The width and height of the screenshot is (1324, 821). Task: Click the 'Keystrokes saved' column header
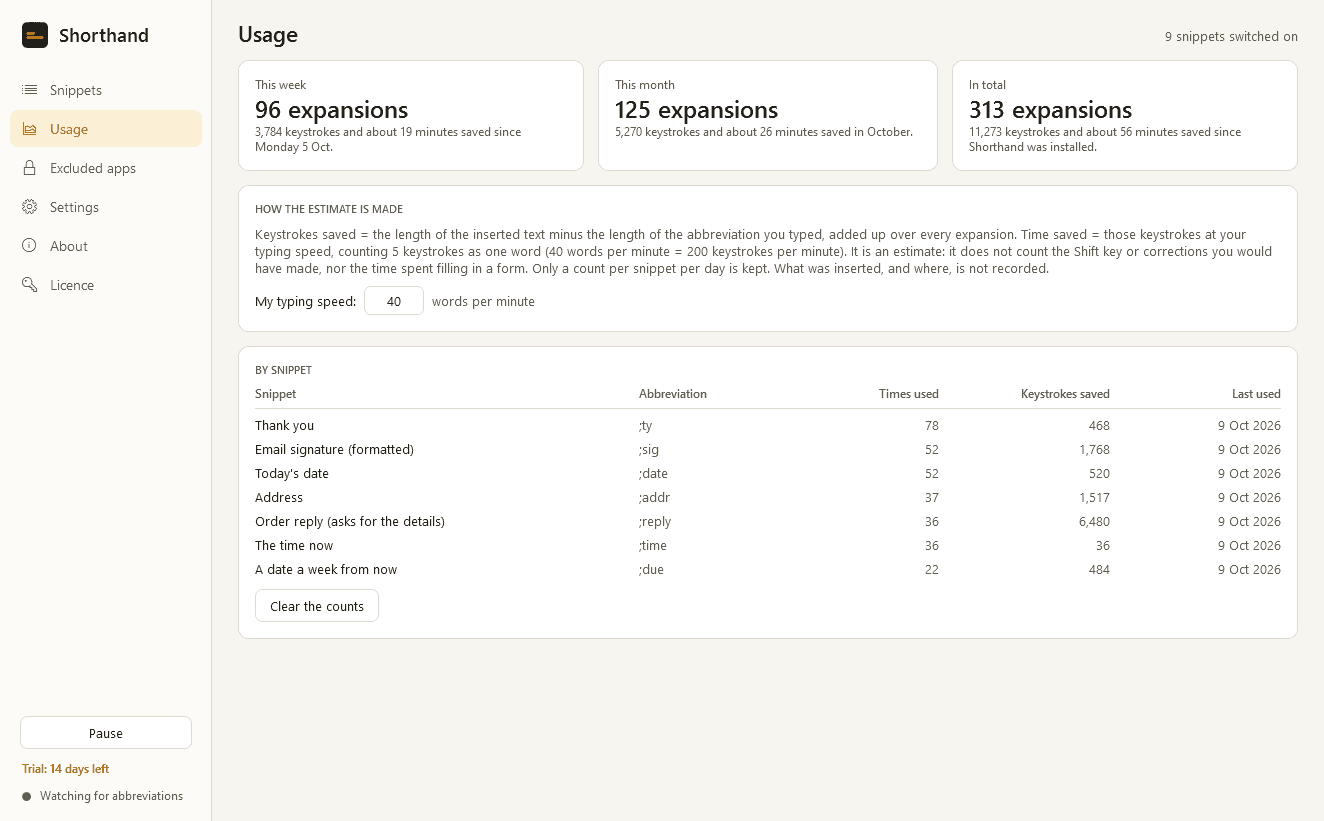[1065, 394]
